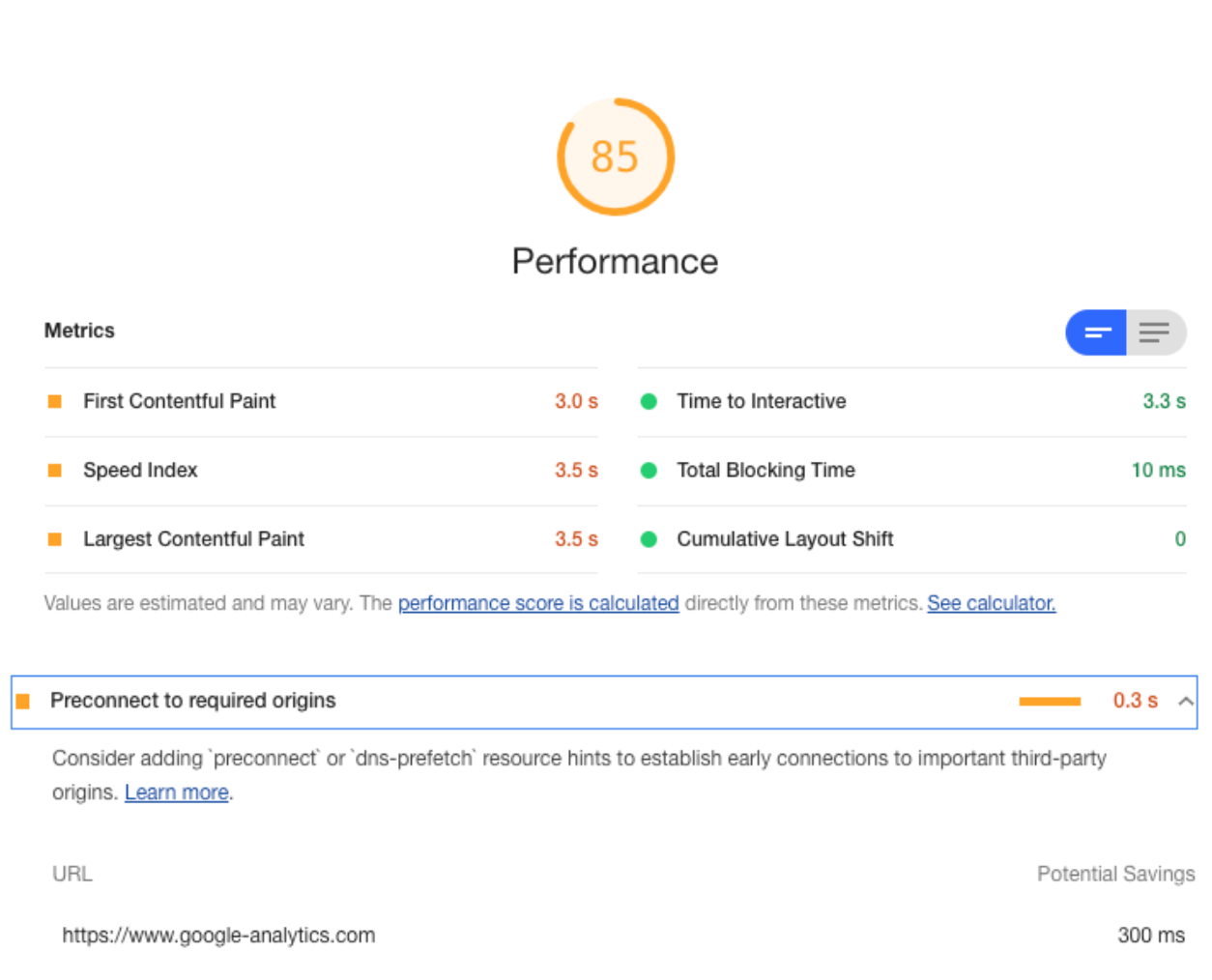Click the orange square beside Preconnect to required origins

tap(23, 701)
